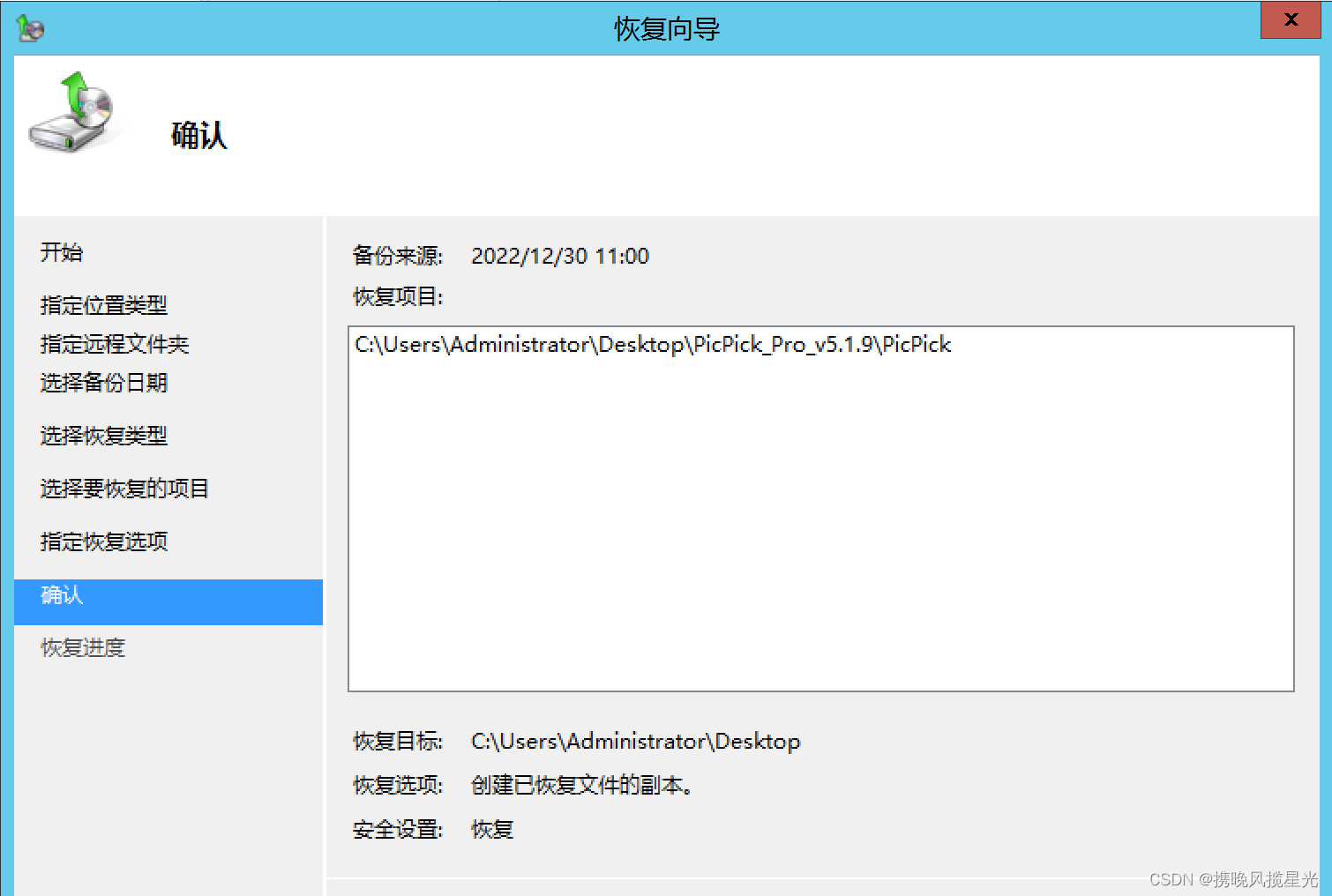1332x896 pixels.
Task: Open the 选择要恢复的项目 step
Action: click(124, 489)
